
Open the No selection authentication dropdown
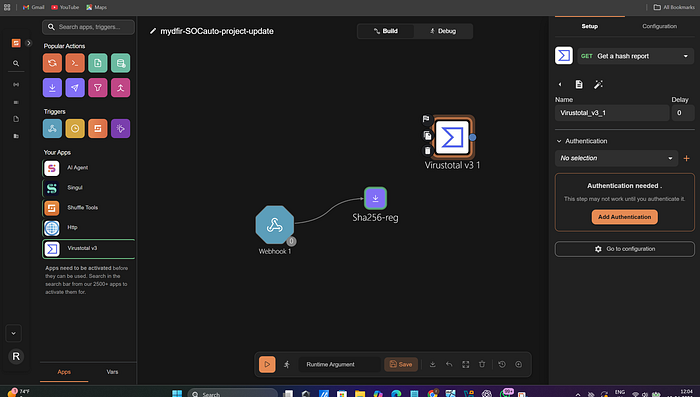click(617, 158)
